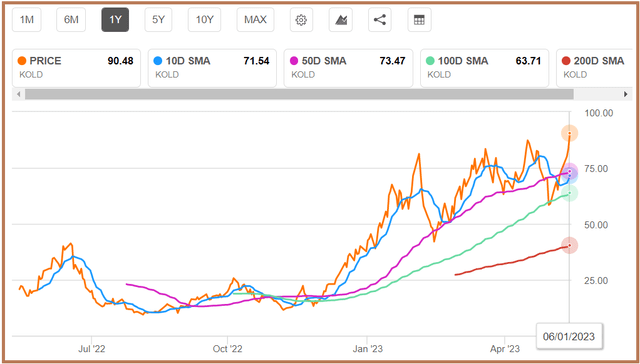This screenshot has width=640, height=364.
Task: Click the orange PRICE color dot
Action: click(22, 61)
